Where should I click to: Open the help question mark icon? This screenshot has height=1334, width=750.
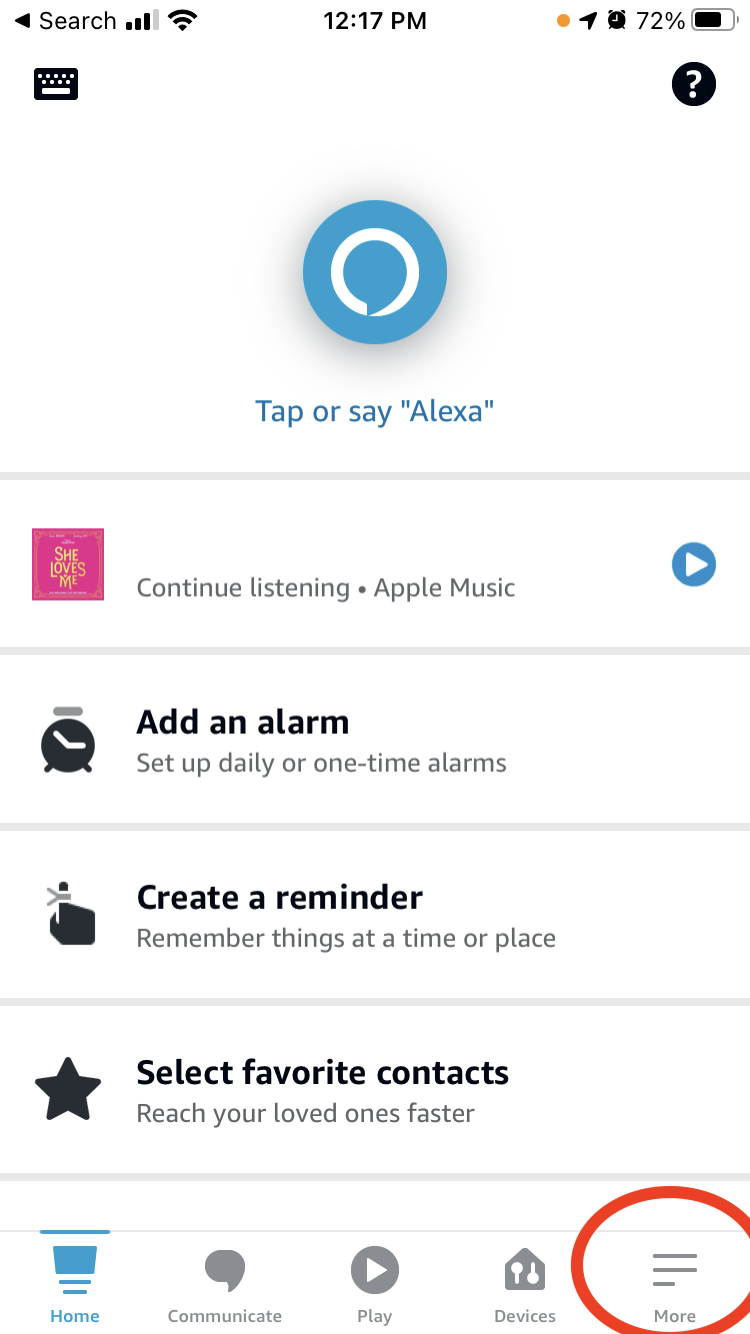coord(693,84)
